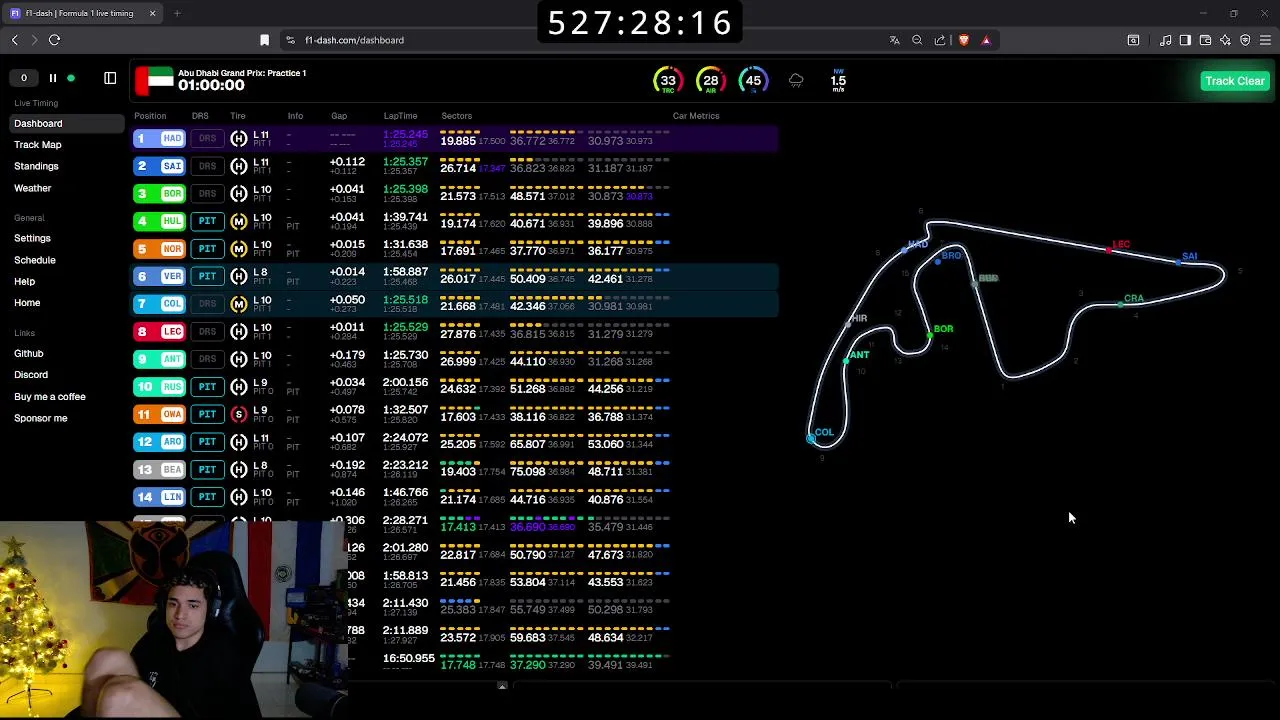
Task: Open Brave Rewards triangle icon
Action: [986, 40]
